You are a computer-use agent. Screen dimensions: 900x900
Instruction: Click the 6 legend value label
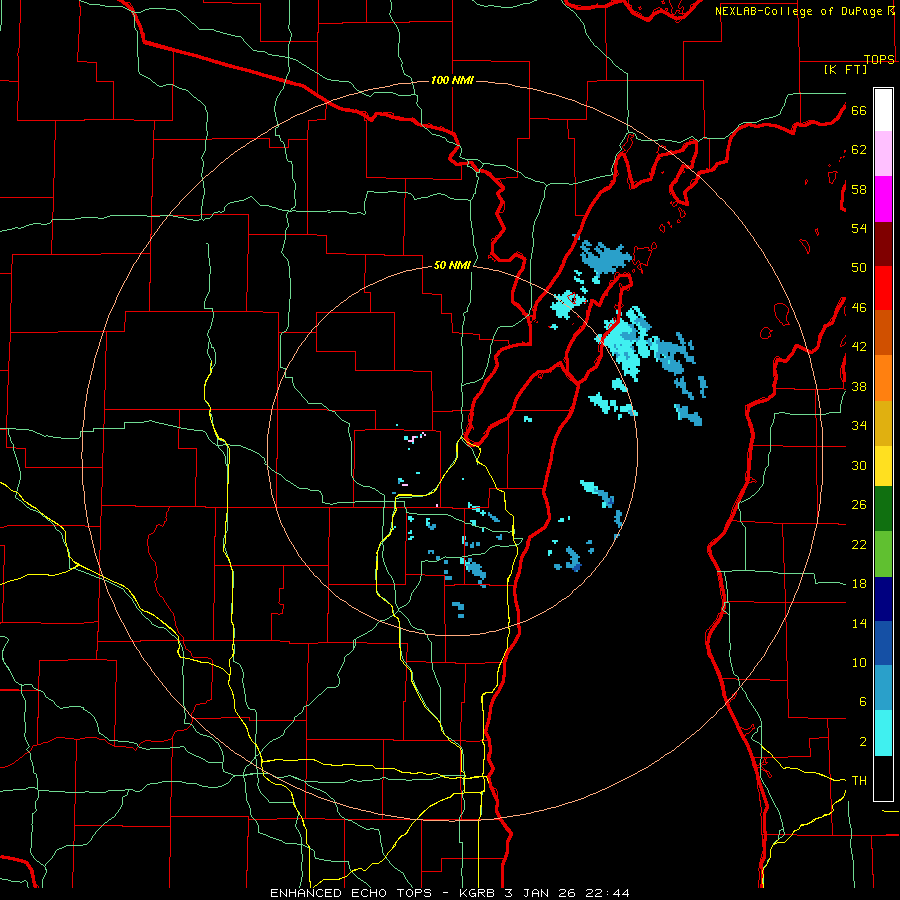click(x=863, y=702)
